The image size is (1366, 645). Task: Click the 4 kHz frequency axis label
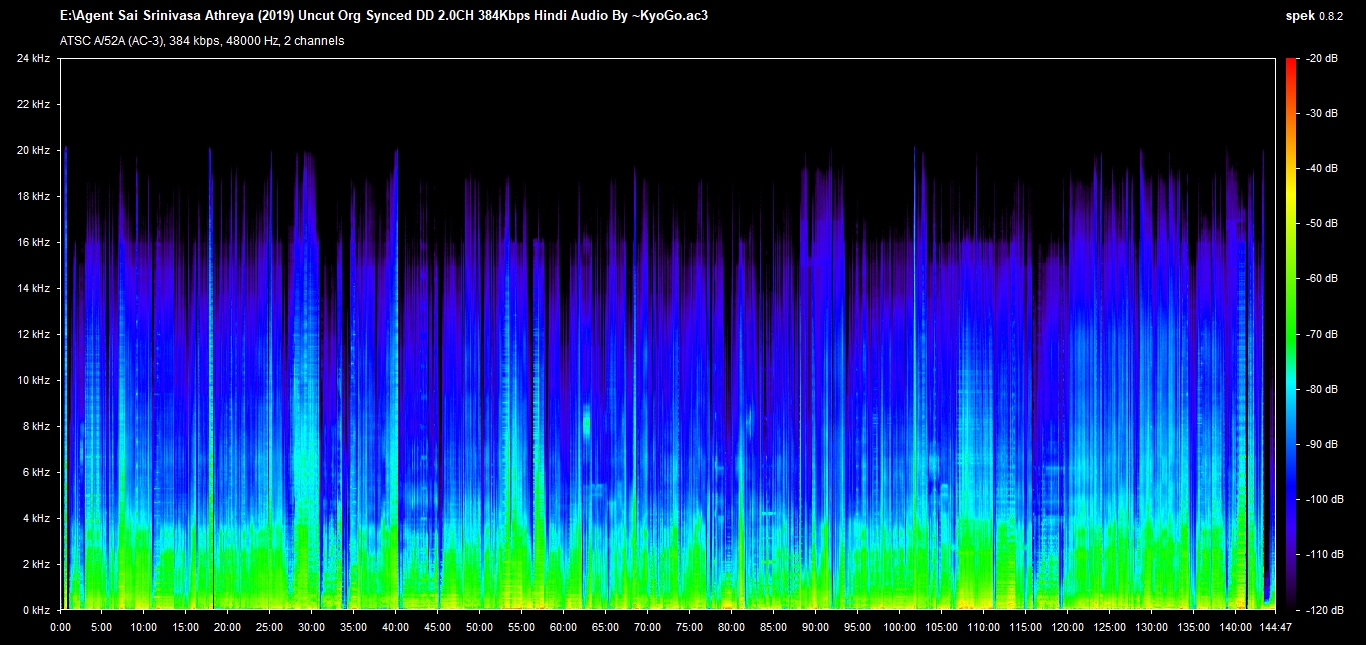pos(36,518)
